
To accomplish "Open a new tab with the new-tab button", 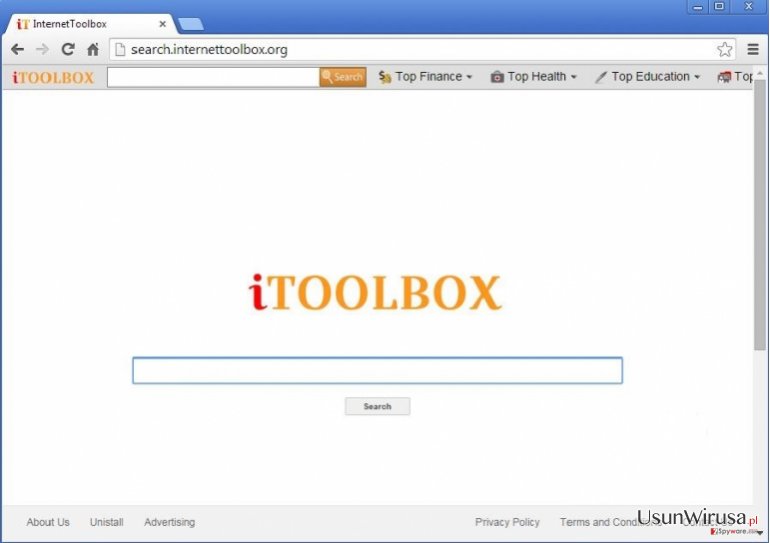I will [191, 24].
